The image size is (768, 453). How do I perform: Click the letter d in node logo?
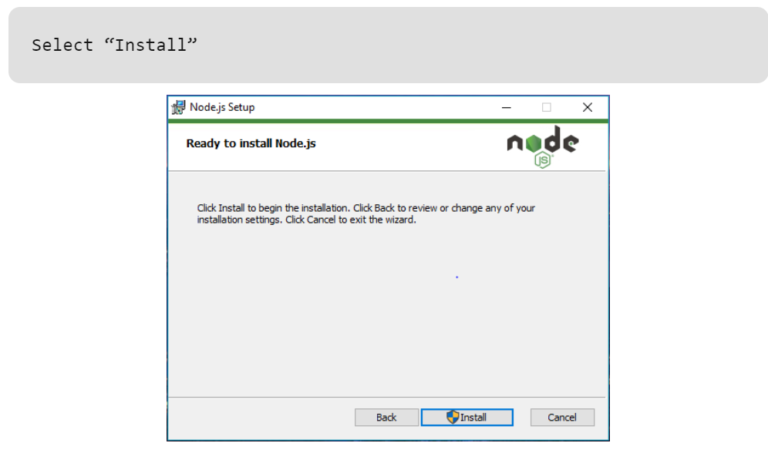click(552, 139)
